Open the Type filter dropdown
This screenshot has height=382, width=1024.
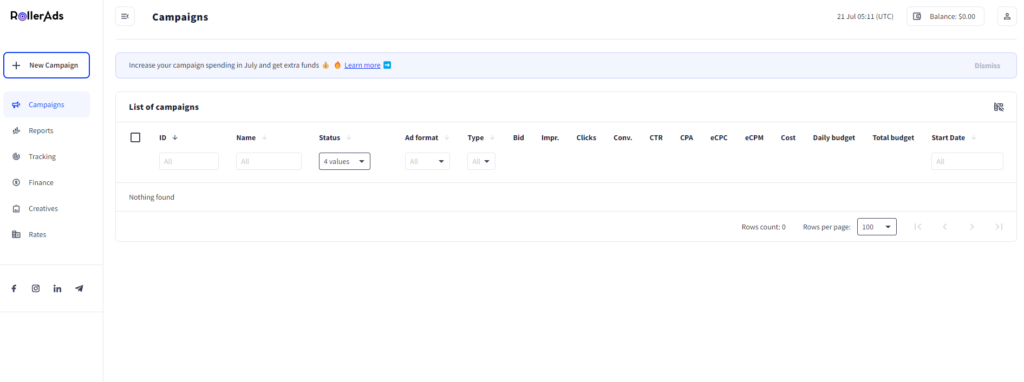[481, 161]
